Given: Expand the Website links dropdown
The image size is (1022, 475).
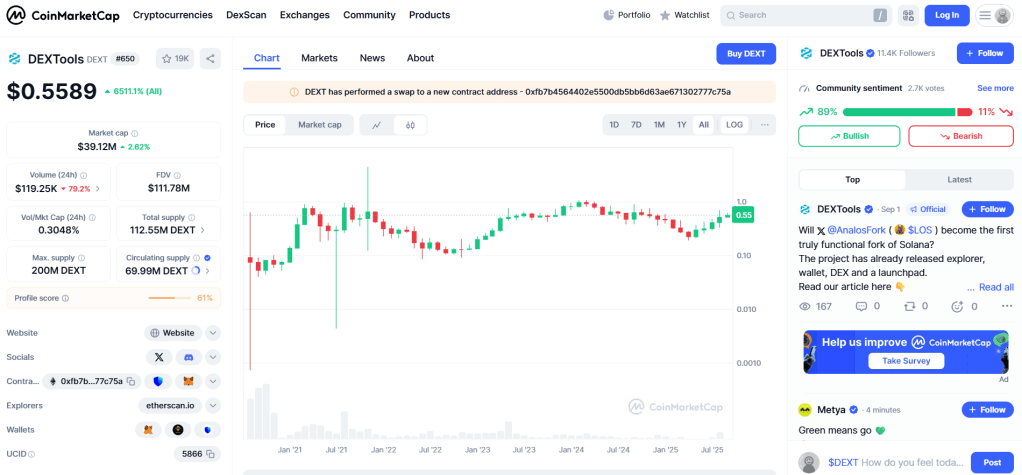Looking at the screenshot, I should 213,333.
